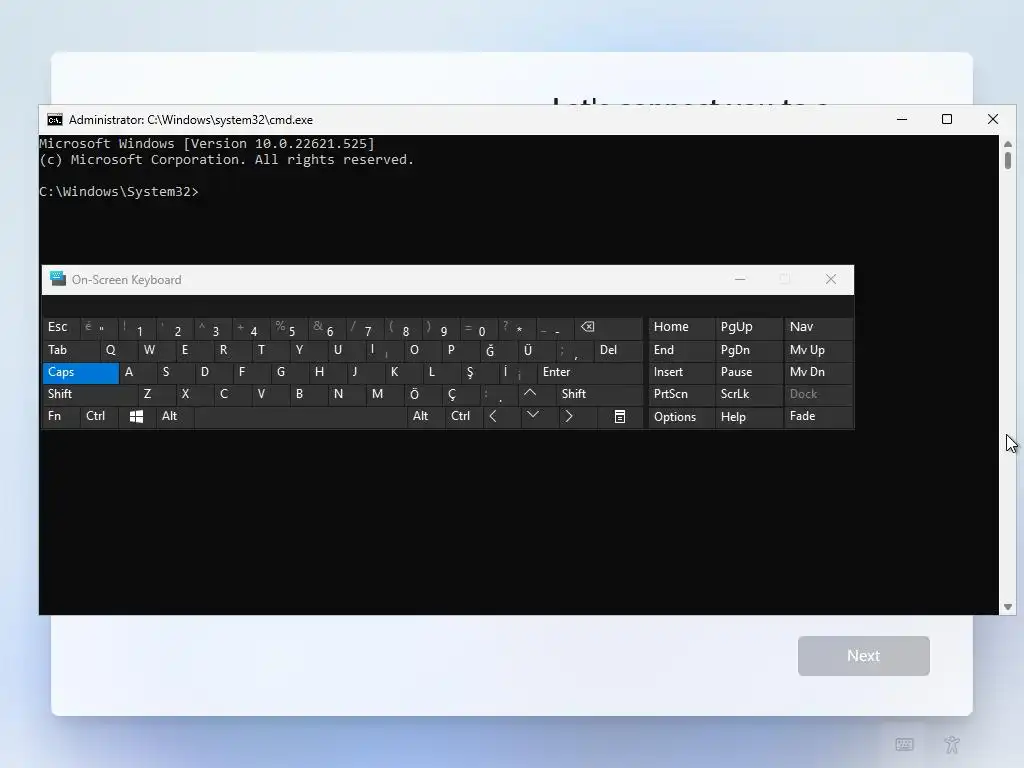
Task: Tap the Mv Dn key
Action: (818, 372)
